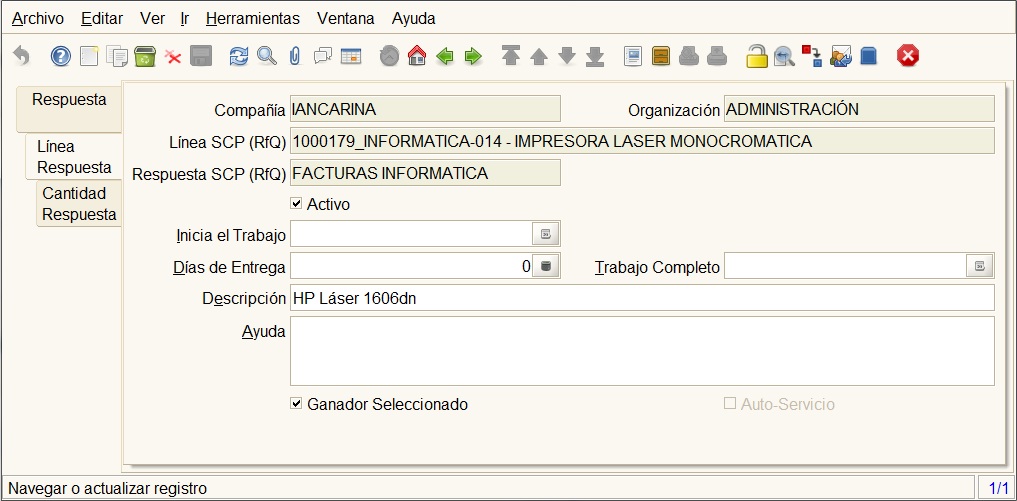The width and height of the screenshot is (1017, 501).
Task: Click into the Trabajo Completo field
Action: pos(845,266)
